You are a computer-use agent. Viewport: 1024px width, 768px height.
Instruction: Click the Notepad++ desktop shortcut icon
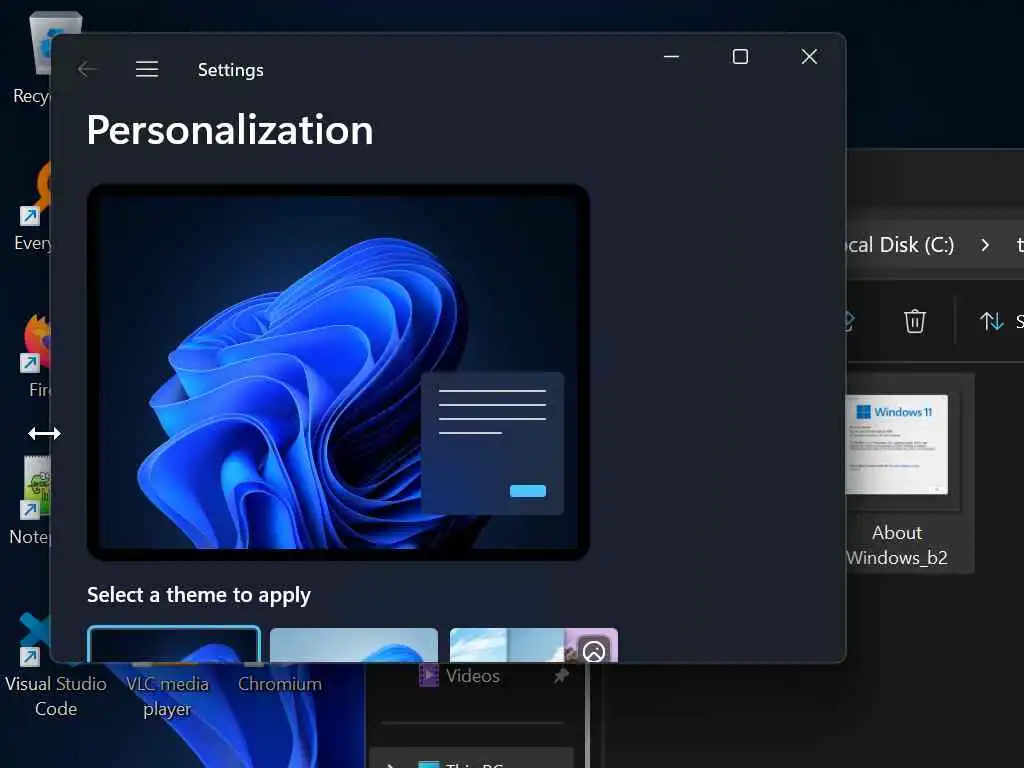(37, 487)
